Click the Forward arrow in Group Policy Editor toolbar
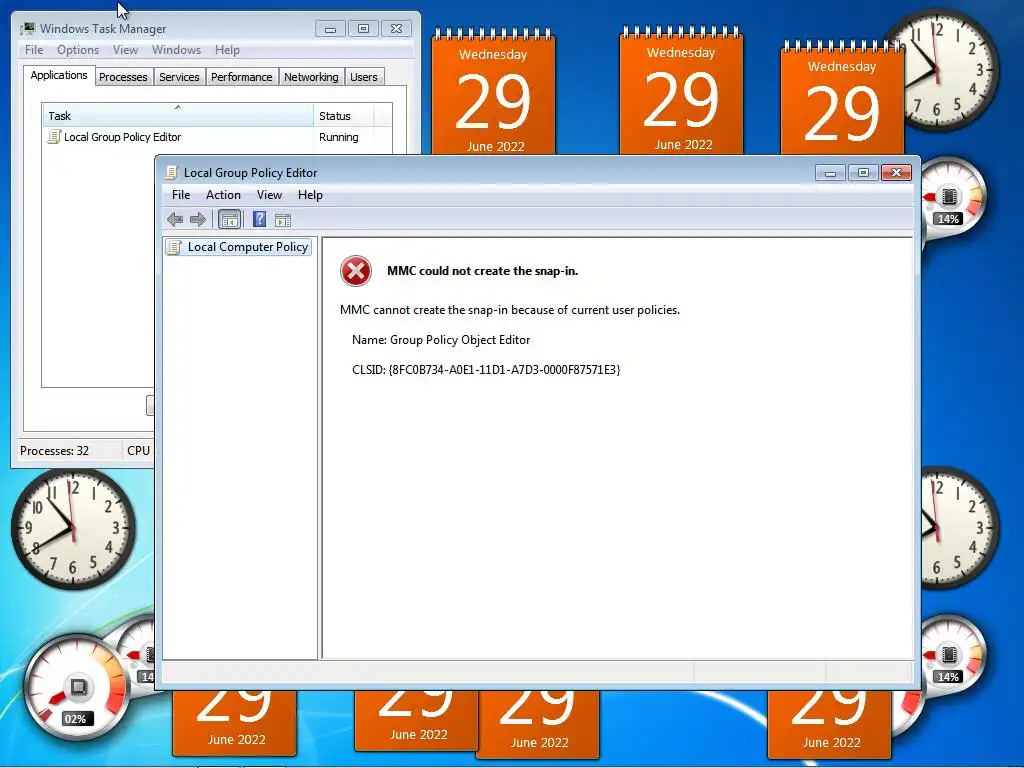 (197, 219)
